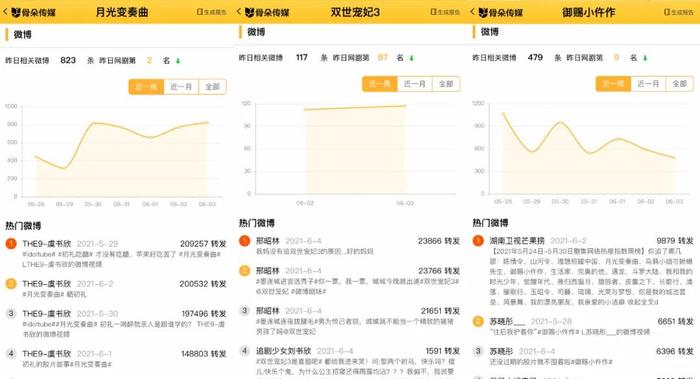Select 近一周 tab in 御赐小仵作 panel
The width and height of the screenshot is (700, 379).
coord(613,84)
